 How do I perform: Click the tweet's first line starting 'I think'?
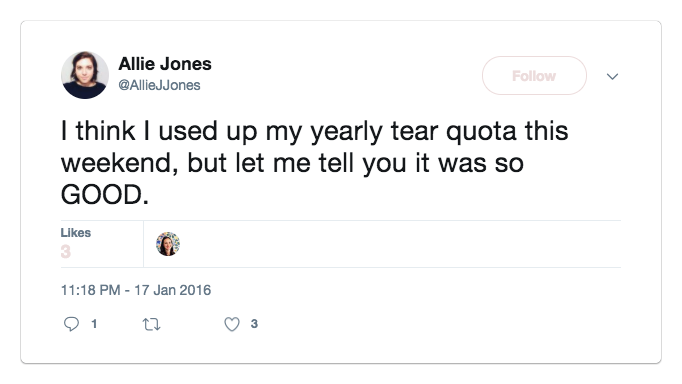coord(314,132)
